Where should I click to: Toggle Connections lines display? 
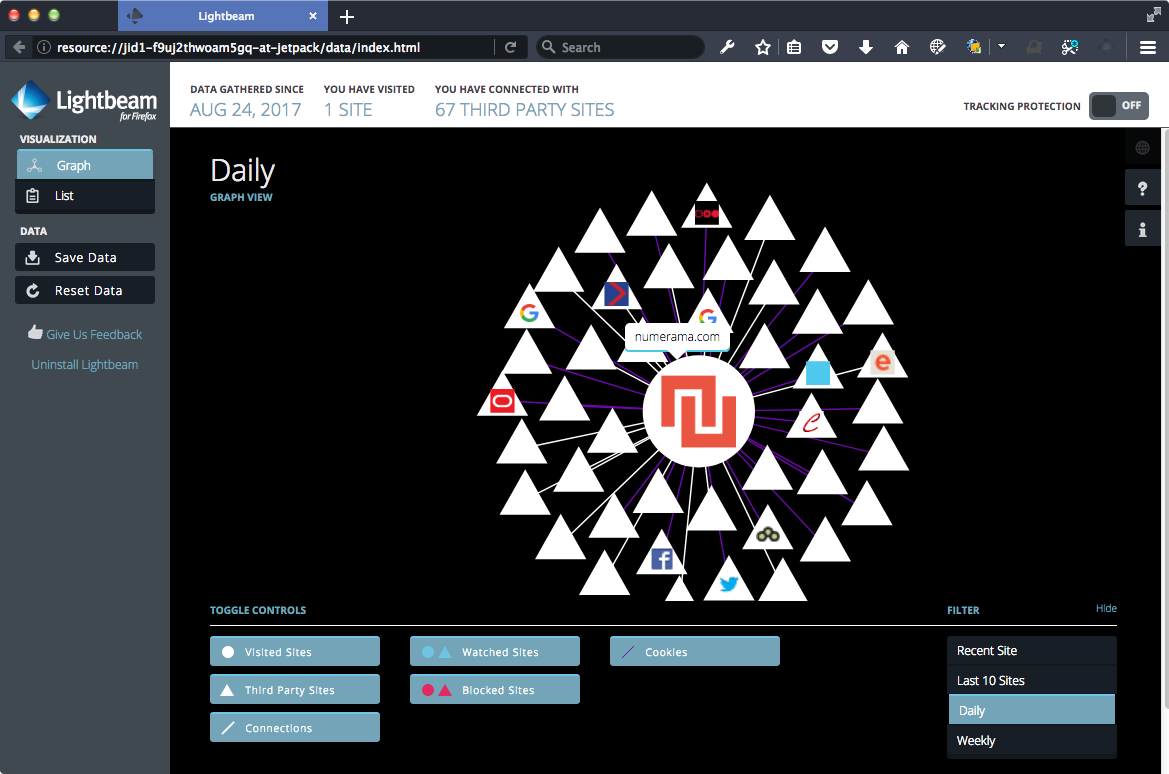[x=294, y=727]
